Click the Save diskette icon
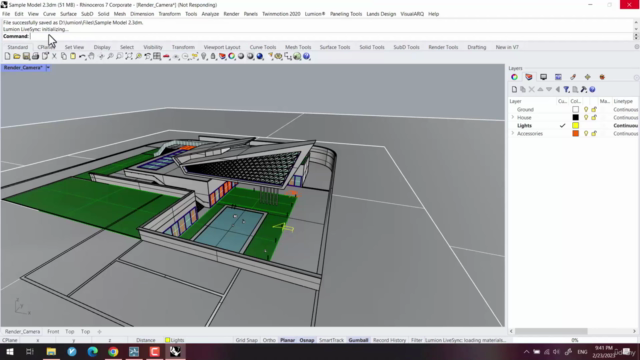The width and height of the screenshot is (640, 360). click(26, 56)
